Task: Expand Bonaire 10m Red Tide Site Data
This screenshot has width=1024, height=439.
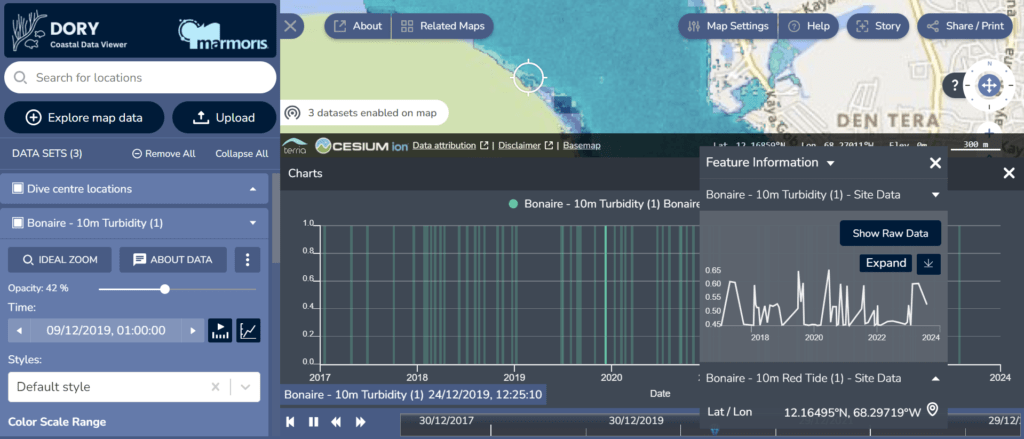Action: click(935, 379)
